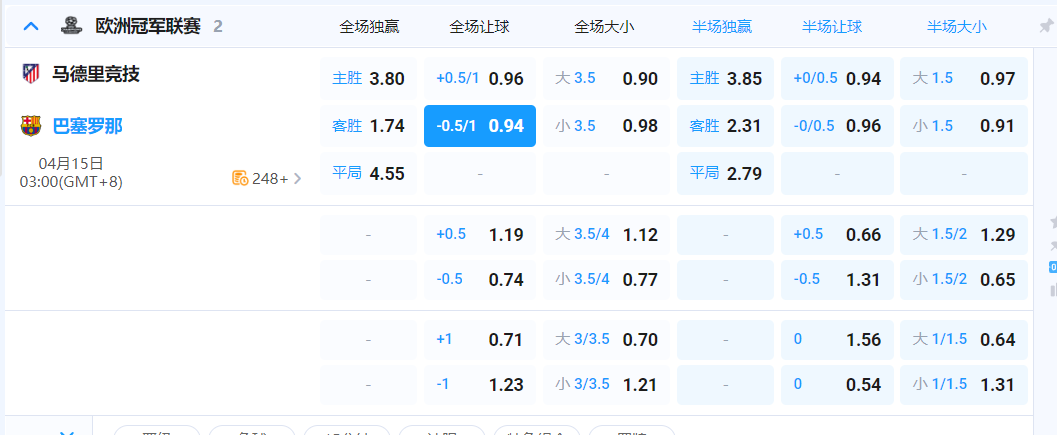This screenshot has height=435, width=1057.
Task: Pick half-time 大 1.5 at 0.97
Action: 964,78
